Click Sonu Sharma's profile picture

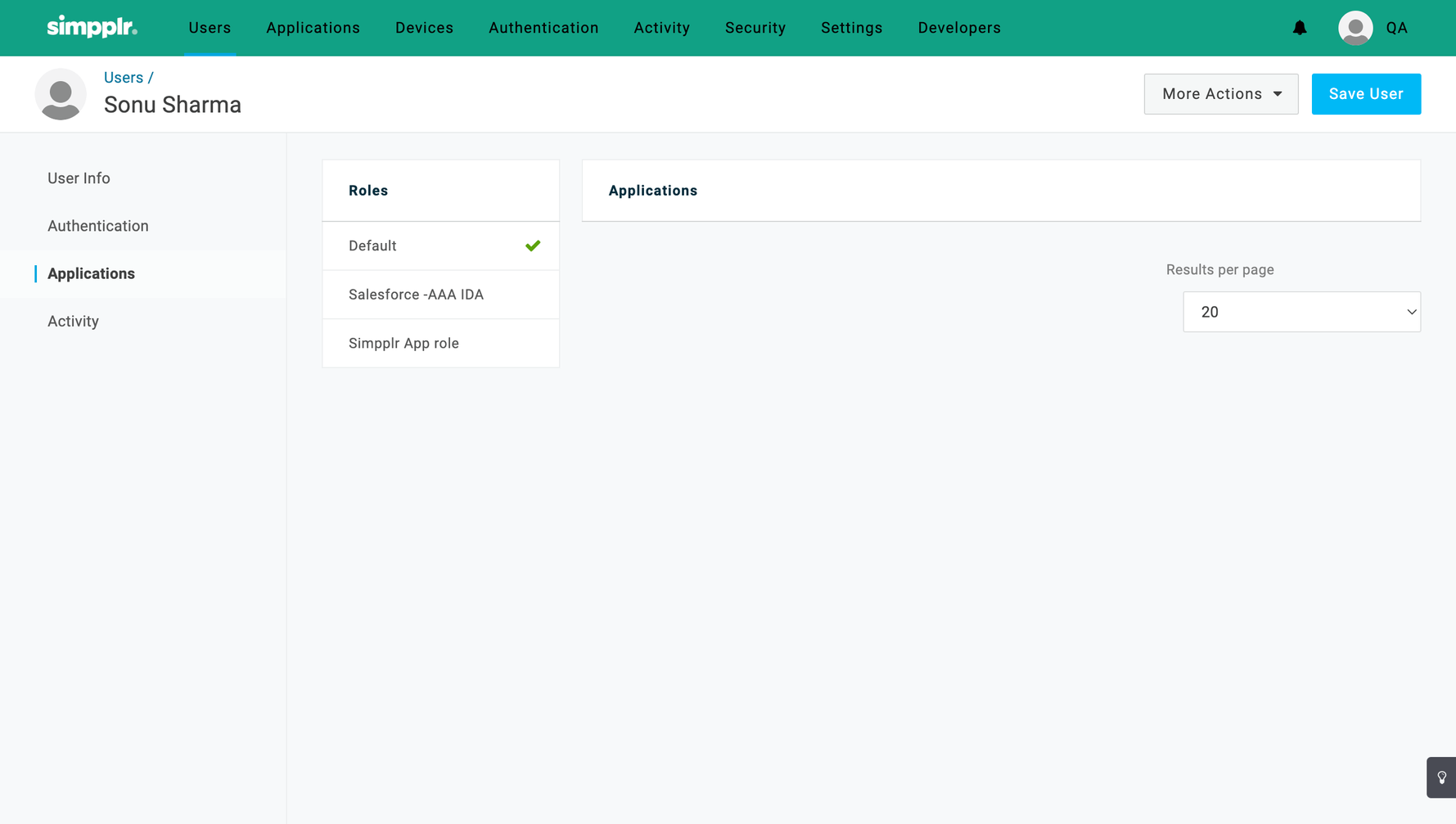61,94
